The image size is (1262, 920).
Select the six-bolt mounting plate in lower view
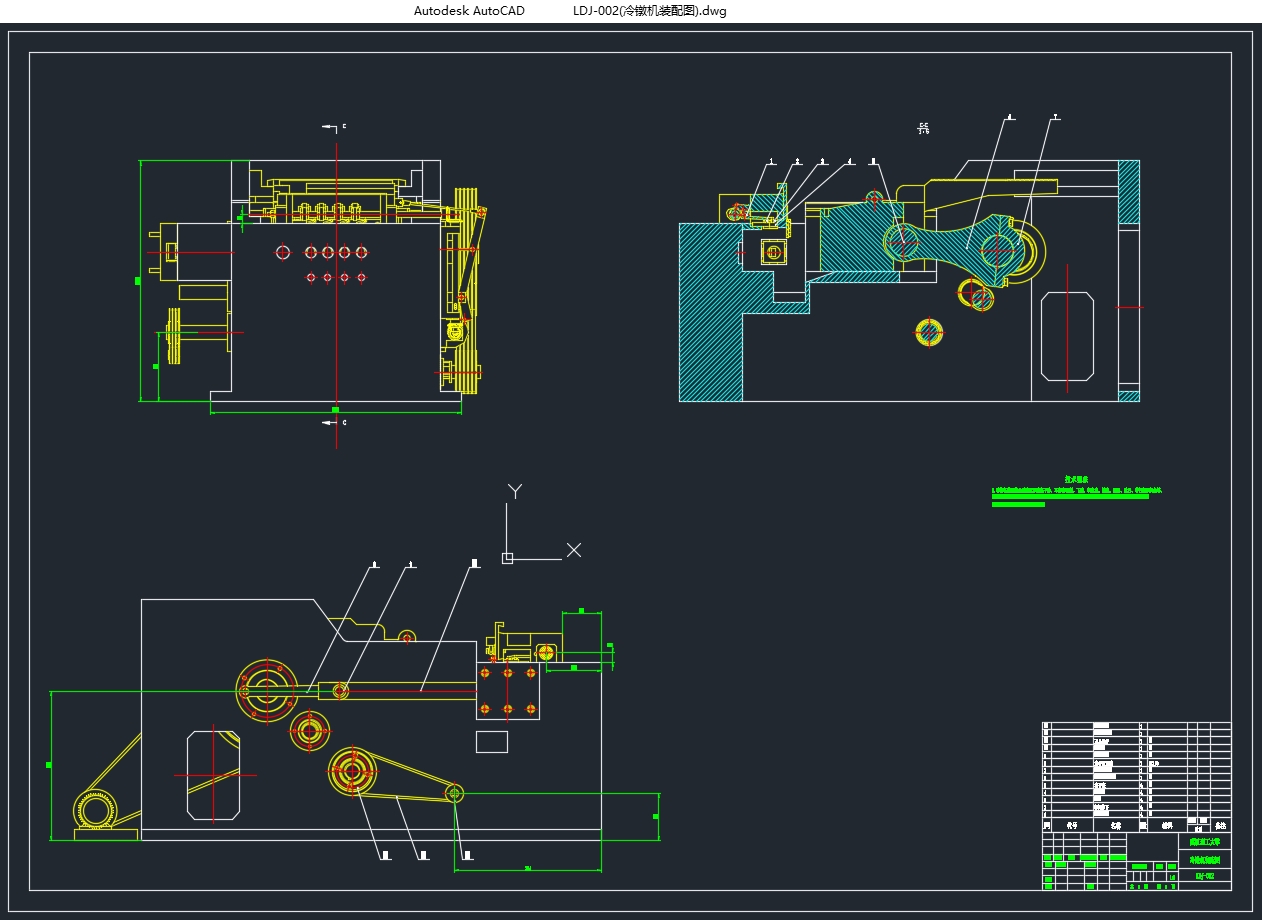pos(508,690)
